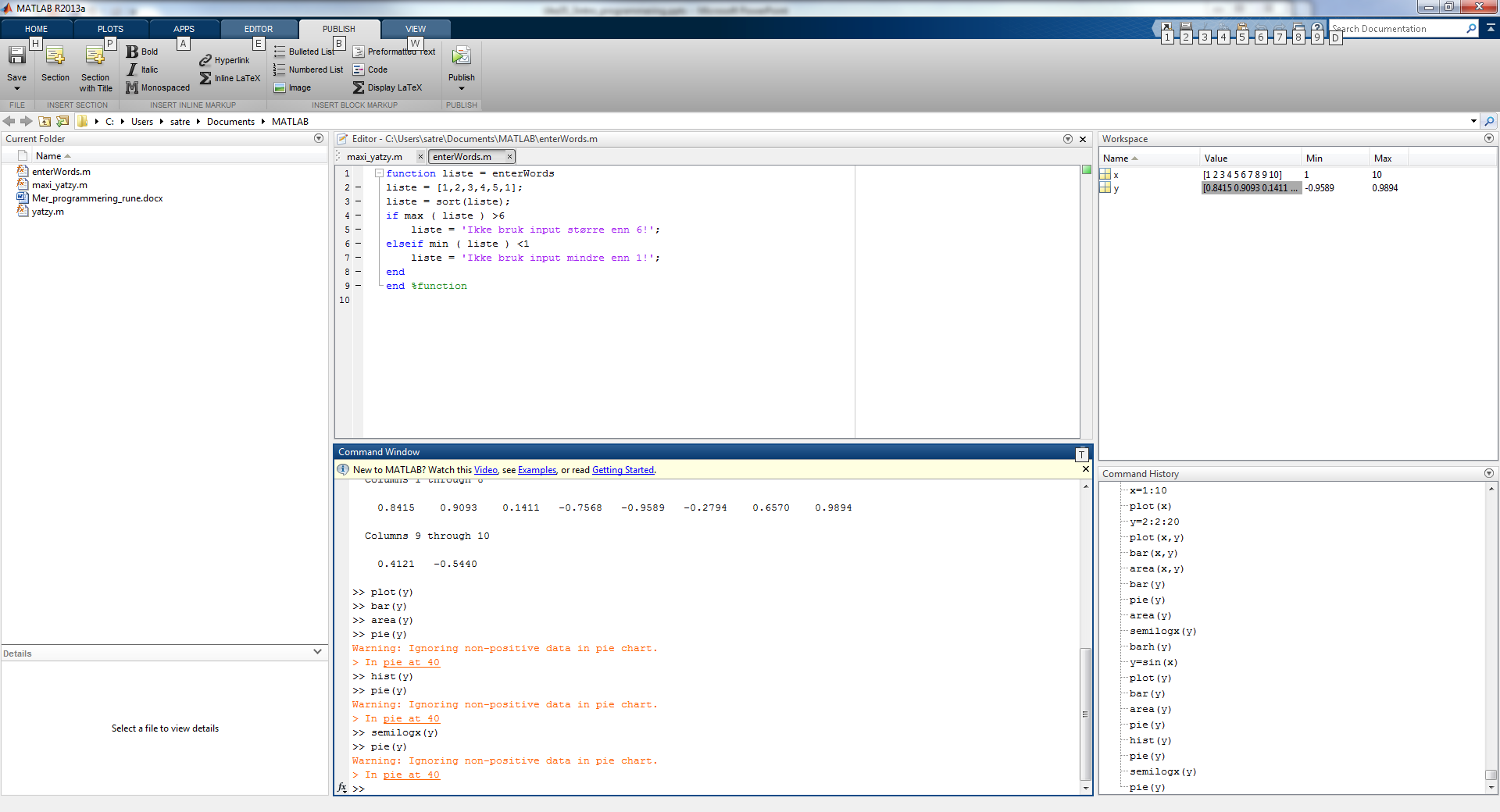1500x812 pixels.
Task: Go up one folder level
Action: click(x=45, y=121)
